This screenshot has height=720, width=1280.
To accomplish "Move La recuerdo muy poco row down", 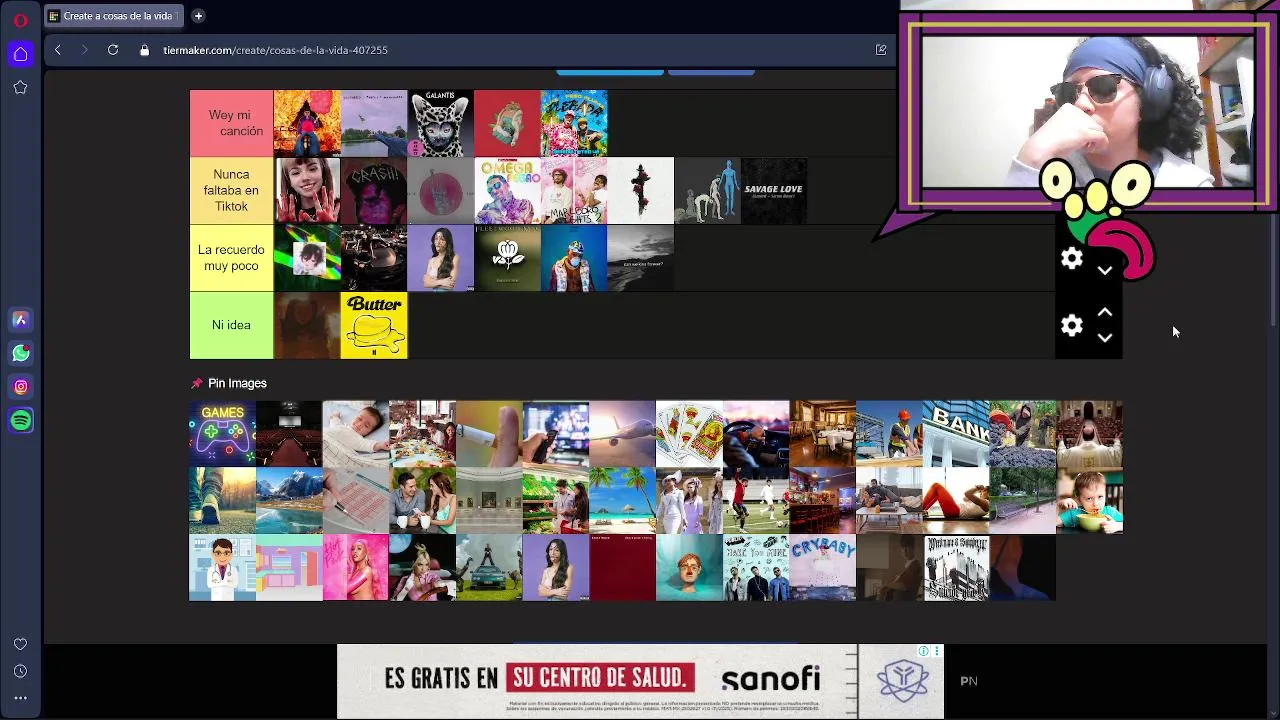I will 1105,271.
